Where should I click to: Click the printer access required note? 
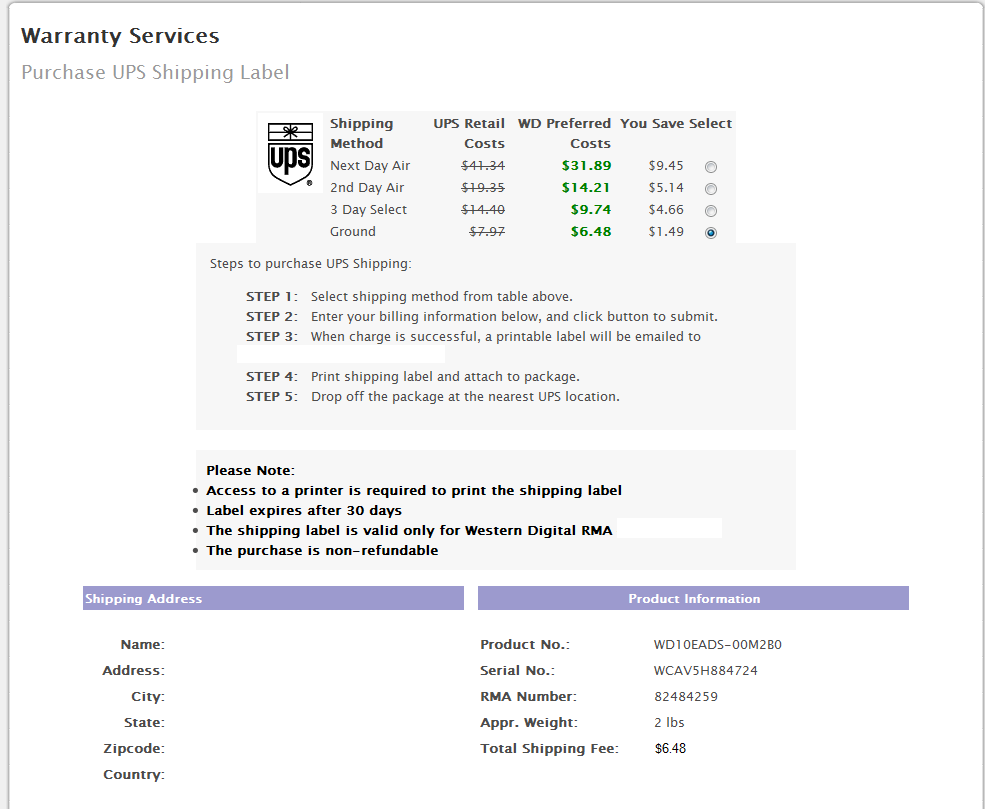414,490
